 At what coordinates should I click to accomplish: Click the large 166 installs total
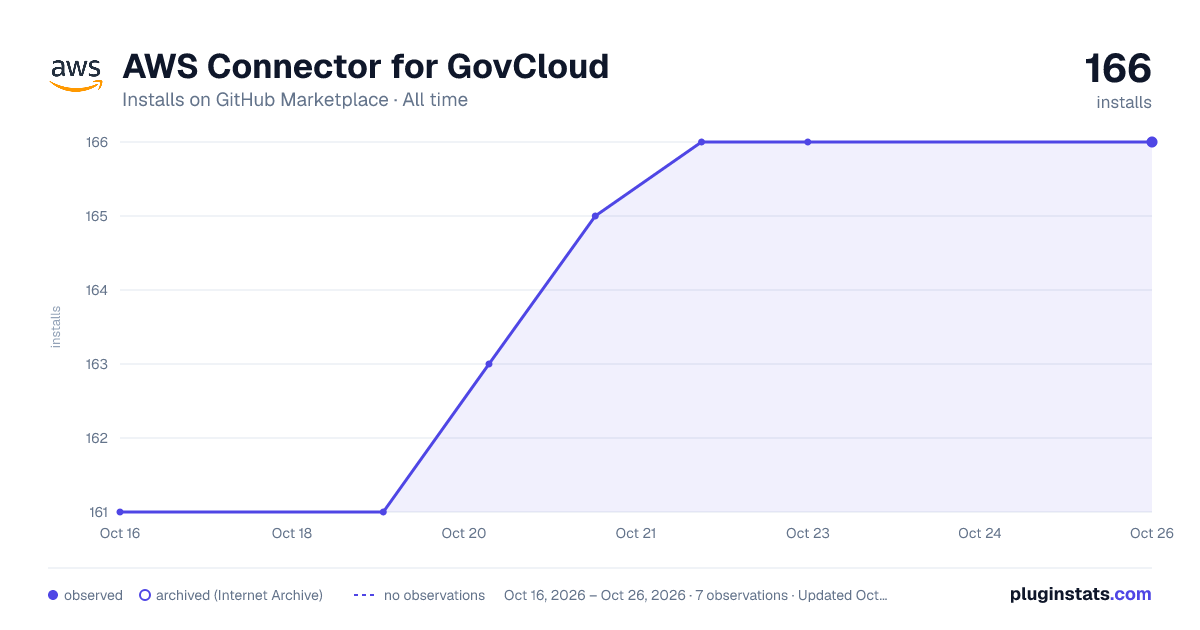coord(1118,69)
